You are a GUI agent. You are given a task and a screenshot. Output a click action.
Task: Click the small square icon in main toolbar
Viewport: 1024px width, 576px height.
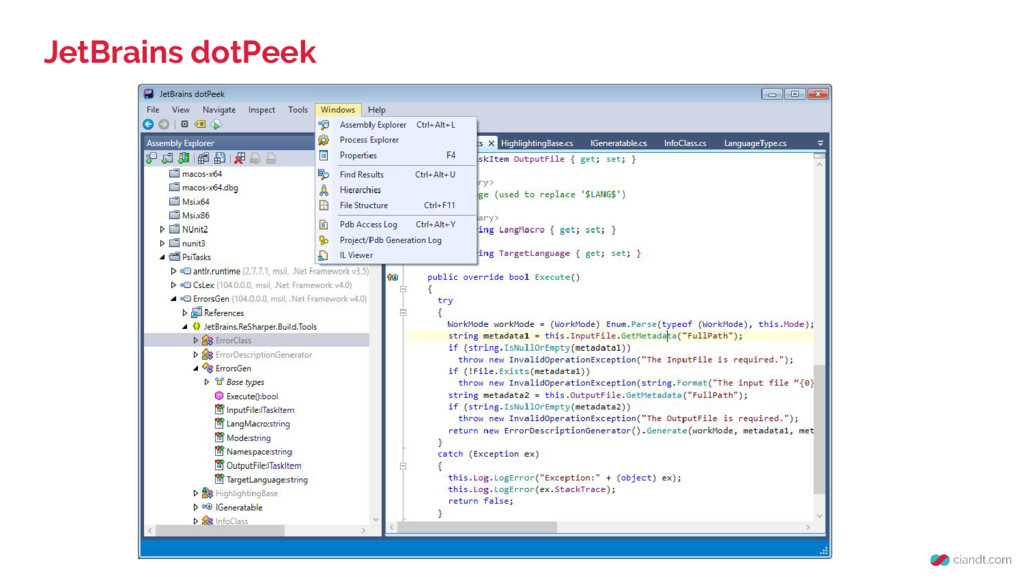[185, 124]
